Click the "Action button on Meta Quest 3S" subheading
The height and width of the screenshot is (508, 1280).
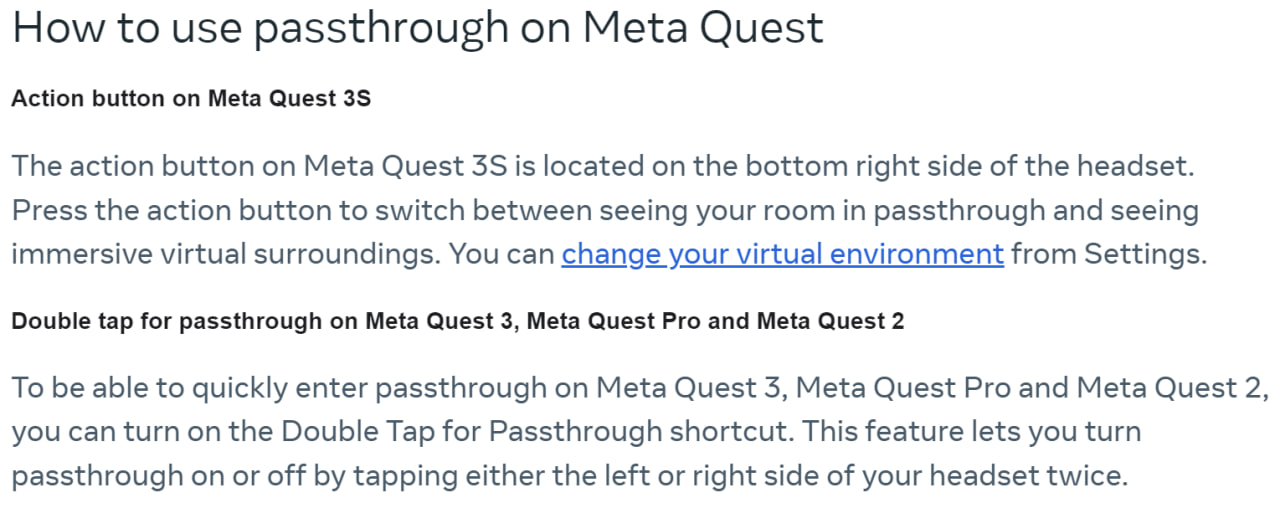coord(191,99)
